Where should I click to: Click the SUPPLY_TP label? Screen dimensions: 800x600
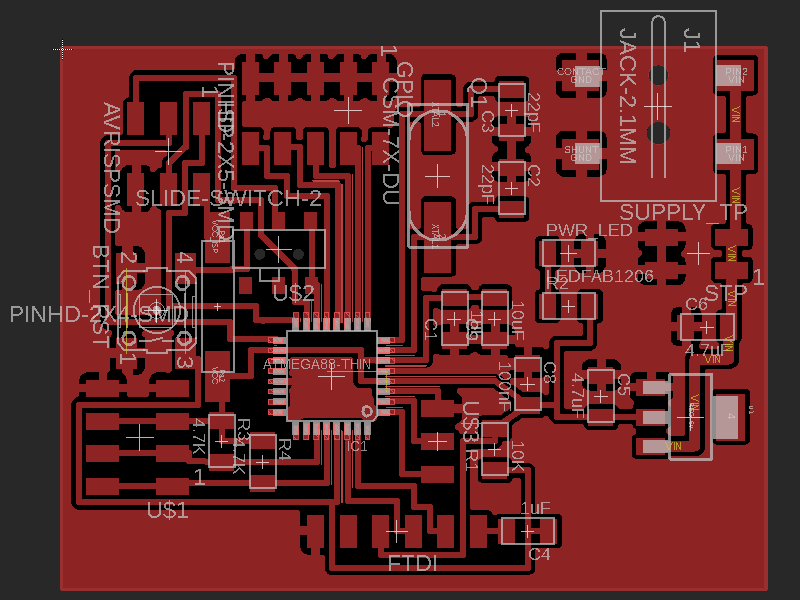[683, 212]
